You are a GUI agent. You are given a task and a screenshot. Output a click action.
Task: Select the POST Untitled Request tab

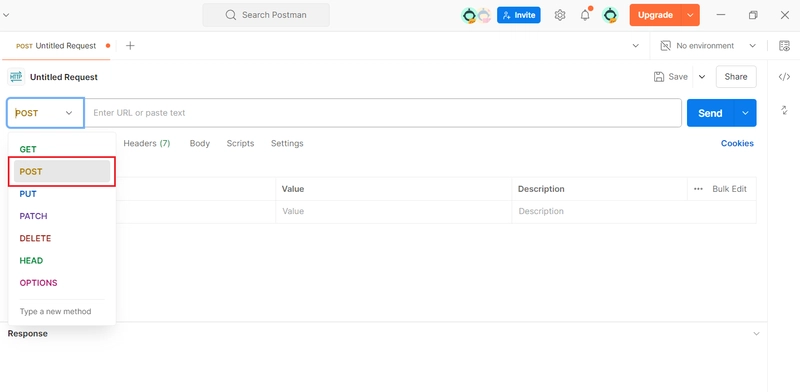(56, 46)
